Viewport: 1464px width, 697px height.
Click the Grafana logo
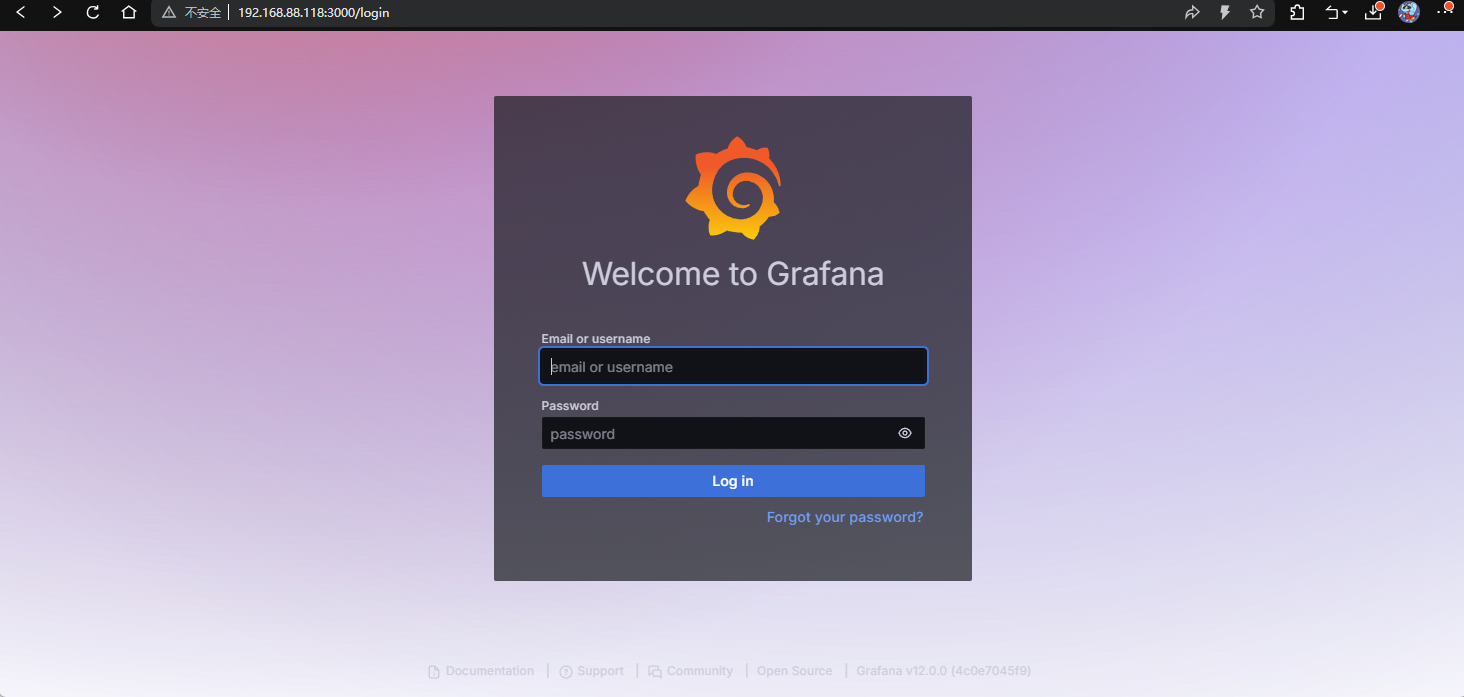[x=733, y=188]
